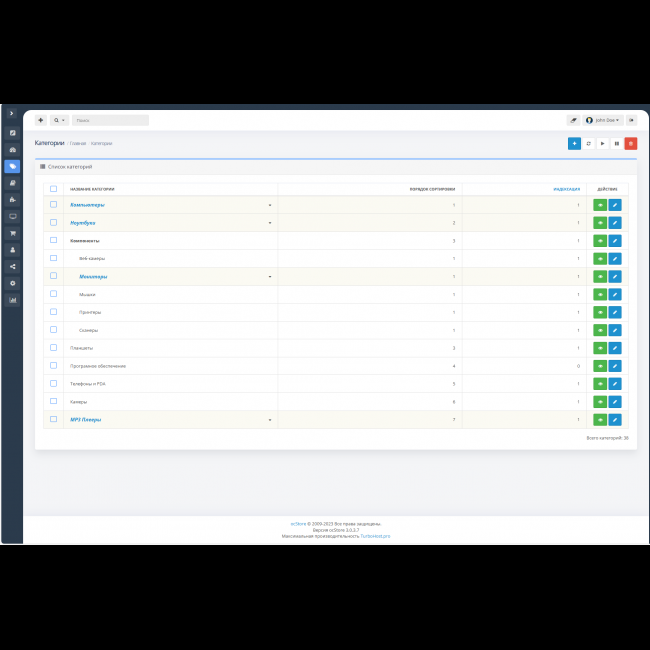Go to Главная breadcrumb

[x=77, y=143]
